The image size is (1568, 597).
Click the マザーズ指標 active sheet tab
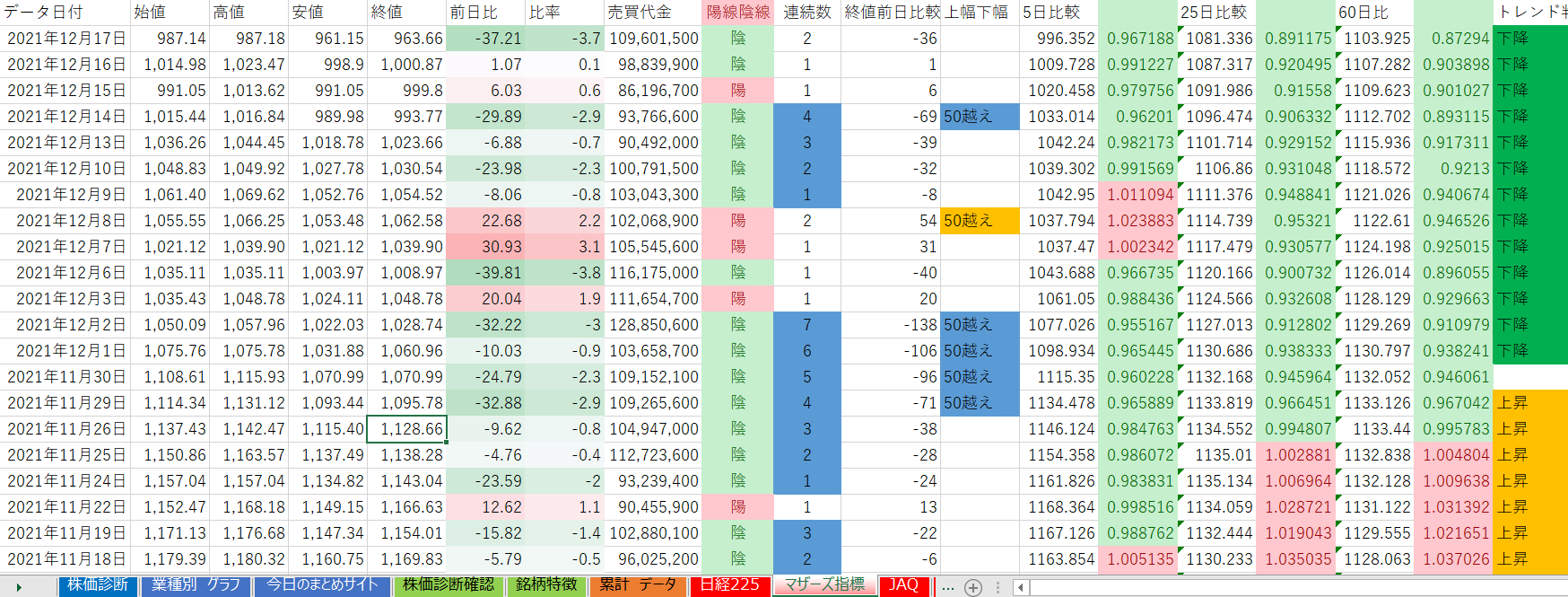click(x=824, y=584)
